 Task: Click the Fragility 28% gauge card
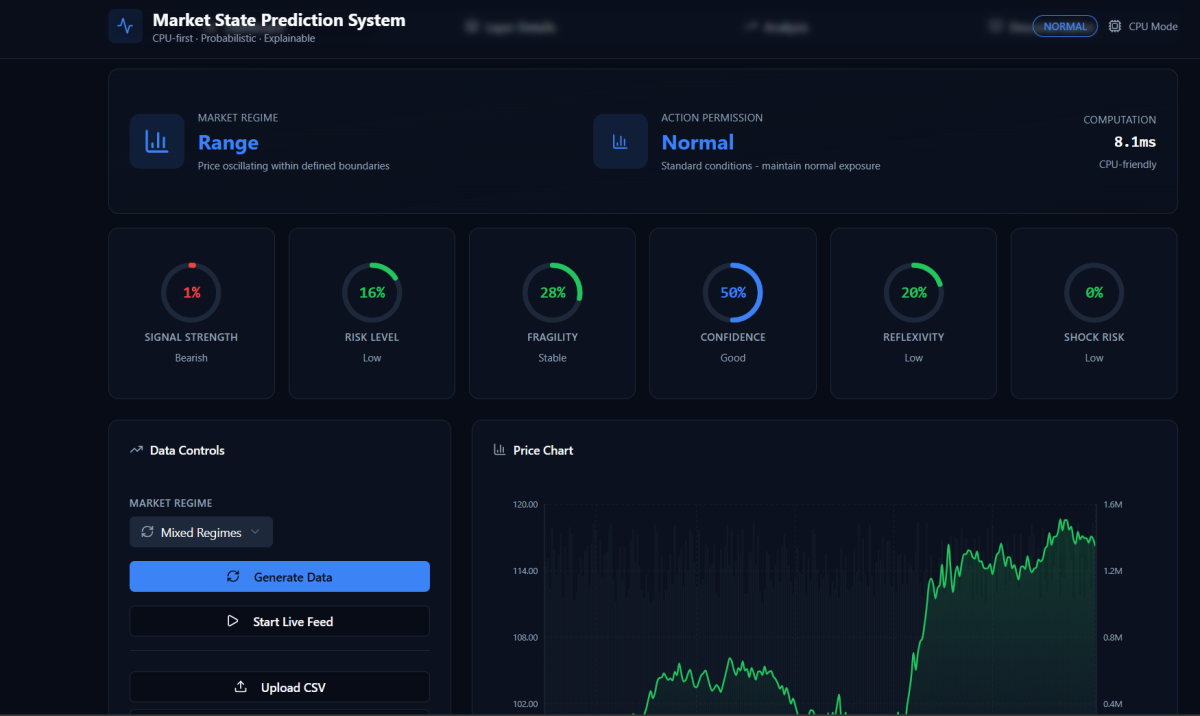pyautogui.click(x=552, y=313)
